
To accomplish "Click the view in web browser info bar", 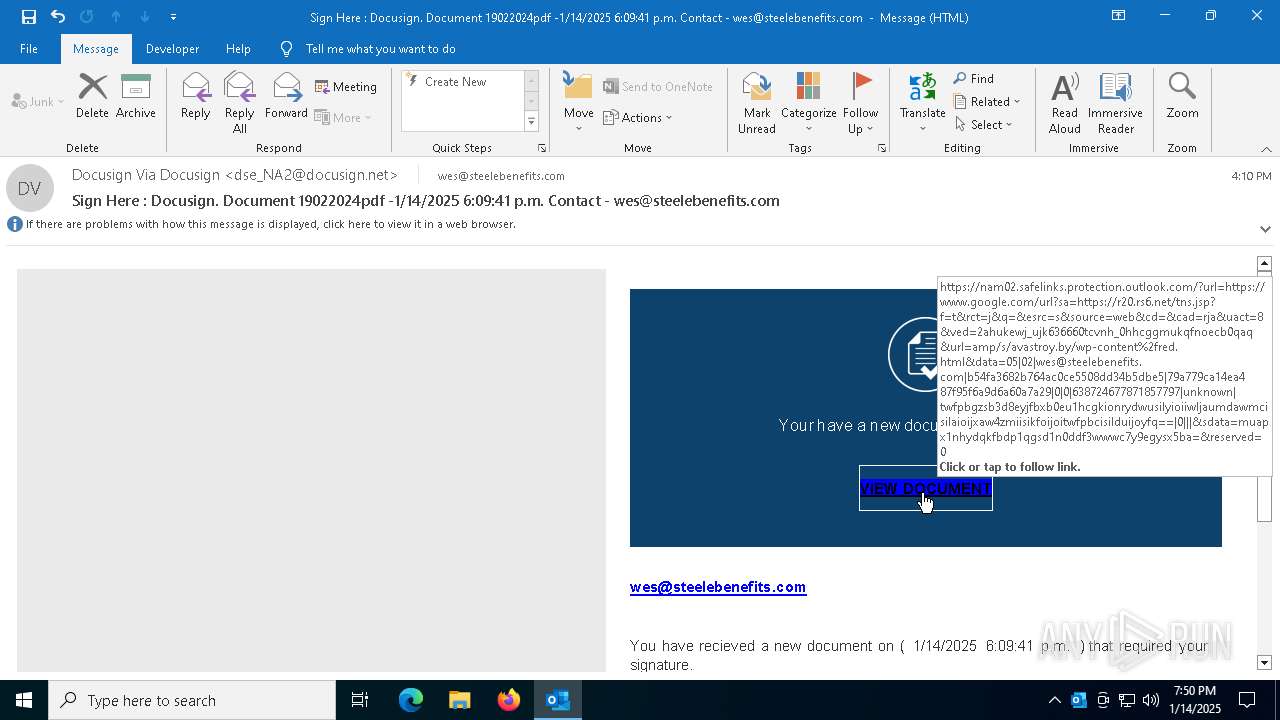I will coord(270,224).
